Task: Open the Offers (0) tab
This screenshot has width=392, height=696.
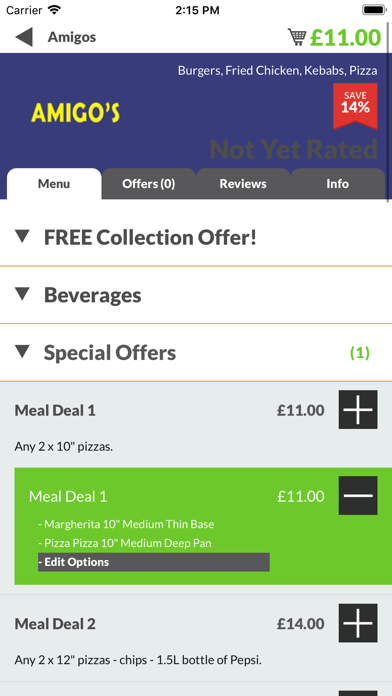Action: click(x=149, y=184)
